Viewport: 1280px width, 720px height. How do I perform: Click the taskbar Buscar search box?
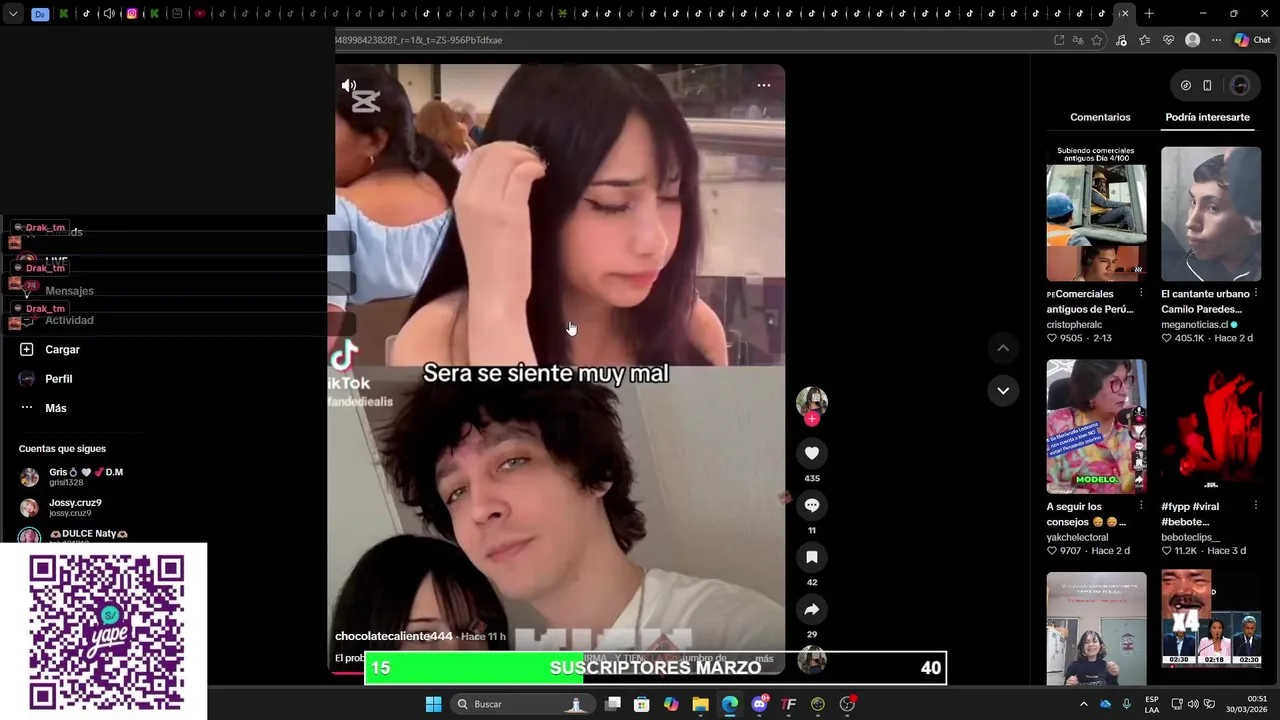click(x=521, y=704)
